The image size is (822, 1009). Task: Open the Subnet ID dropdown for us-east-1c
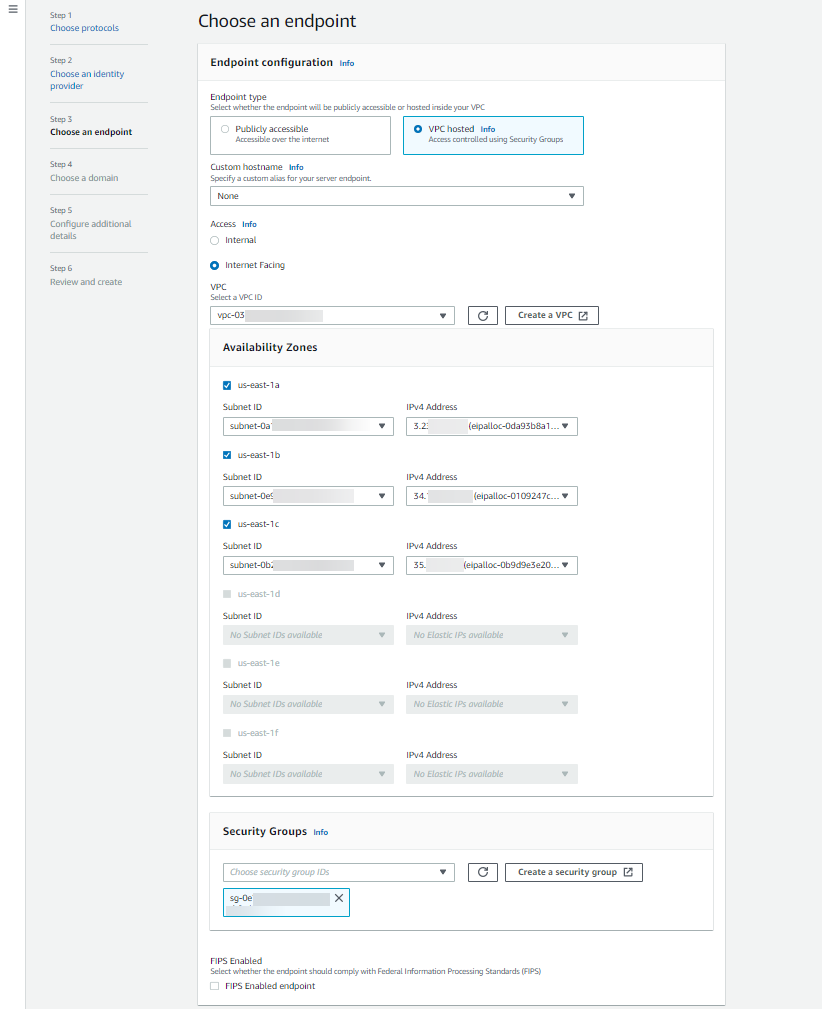pos(307,564)
